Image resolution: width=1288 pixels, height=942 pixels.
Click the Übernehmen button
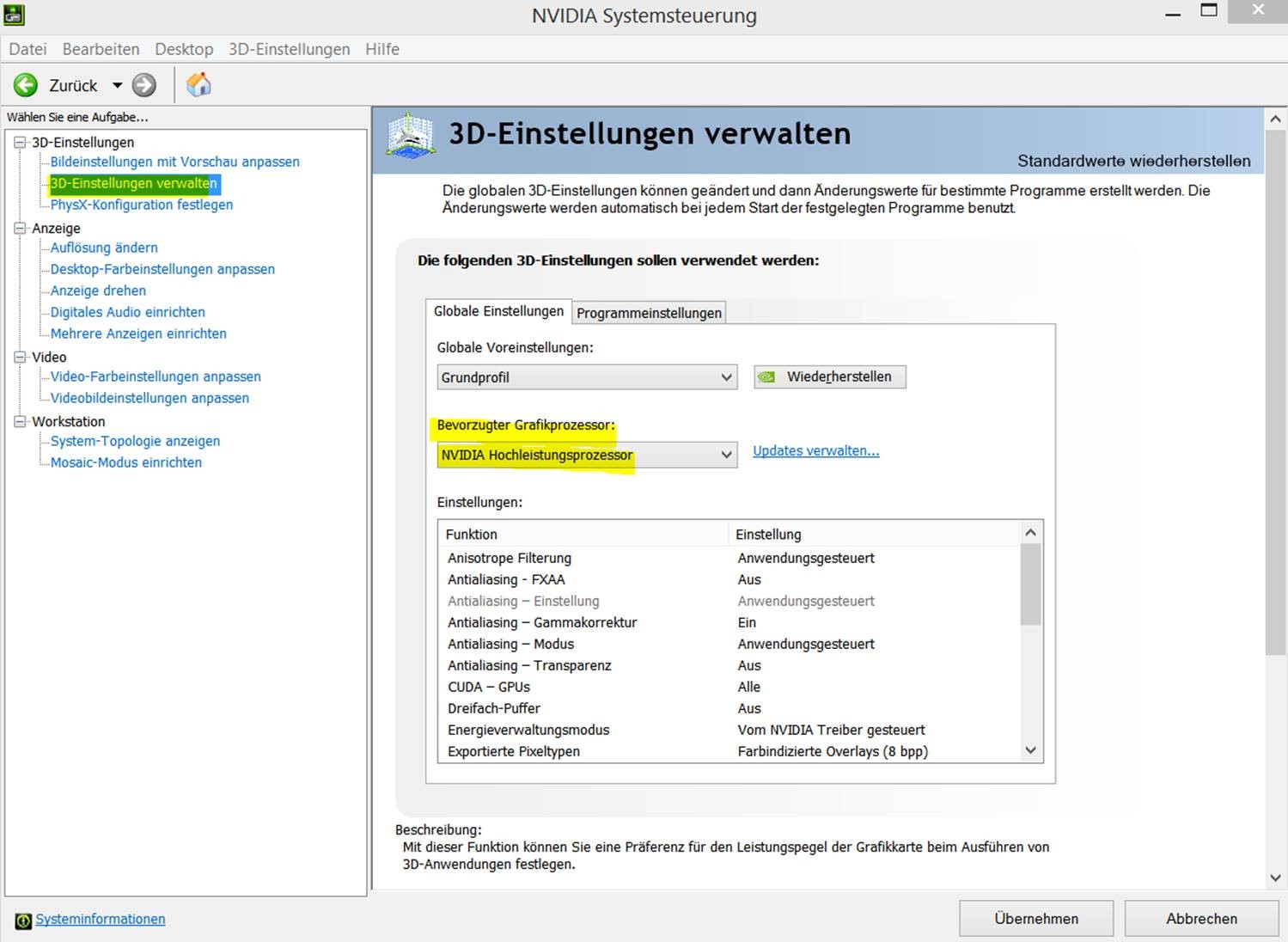(x=1035, y=919)
